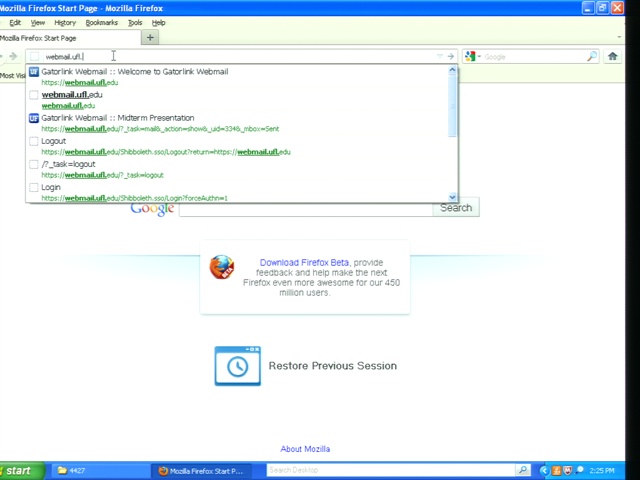The height and width of the screenshot is (480, 640).
Task: Restore down the Firefox window
Action: (x=602, y=8)
